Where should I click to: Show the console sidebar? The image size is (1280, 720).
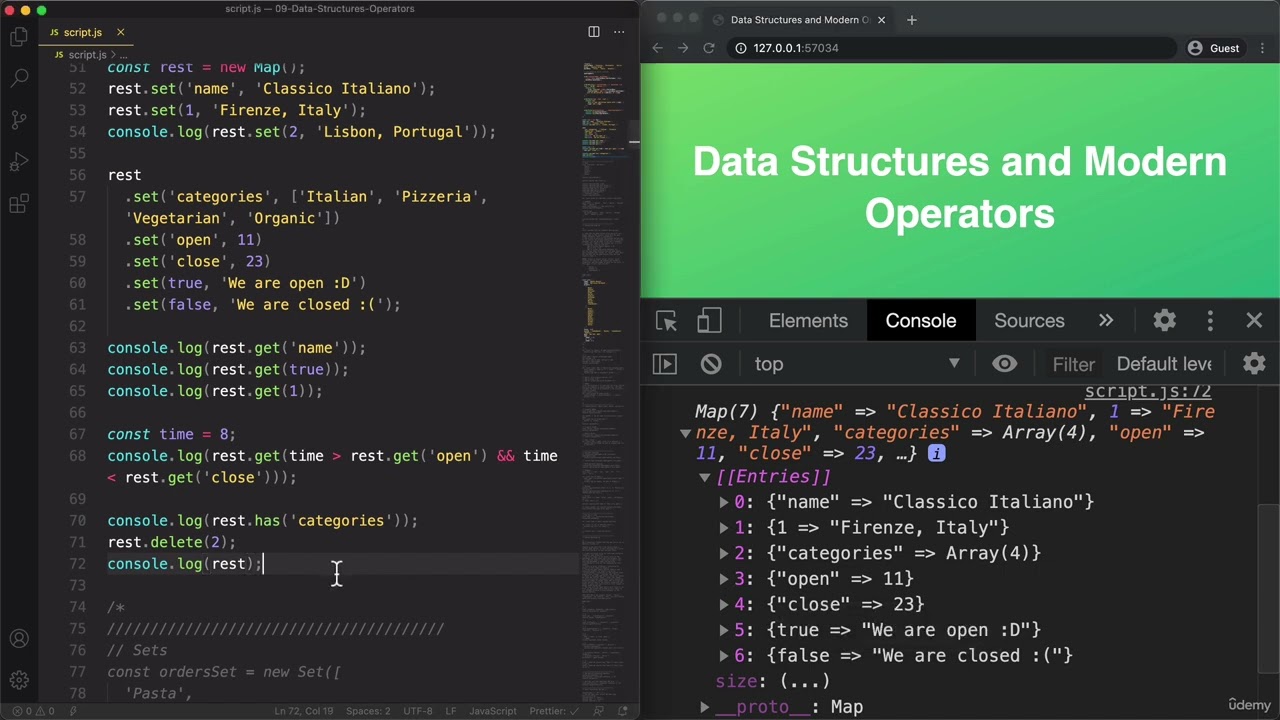pyautogui.click(x=665, y=364)
